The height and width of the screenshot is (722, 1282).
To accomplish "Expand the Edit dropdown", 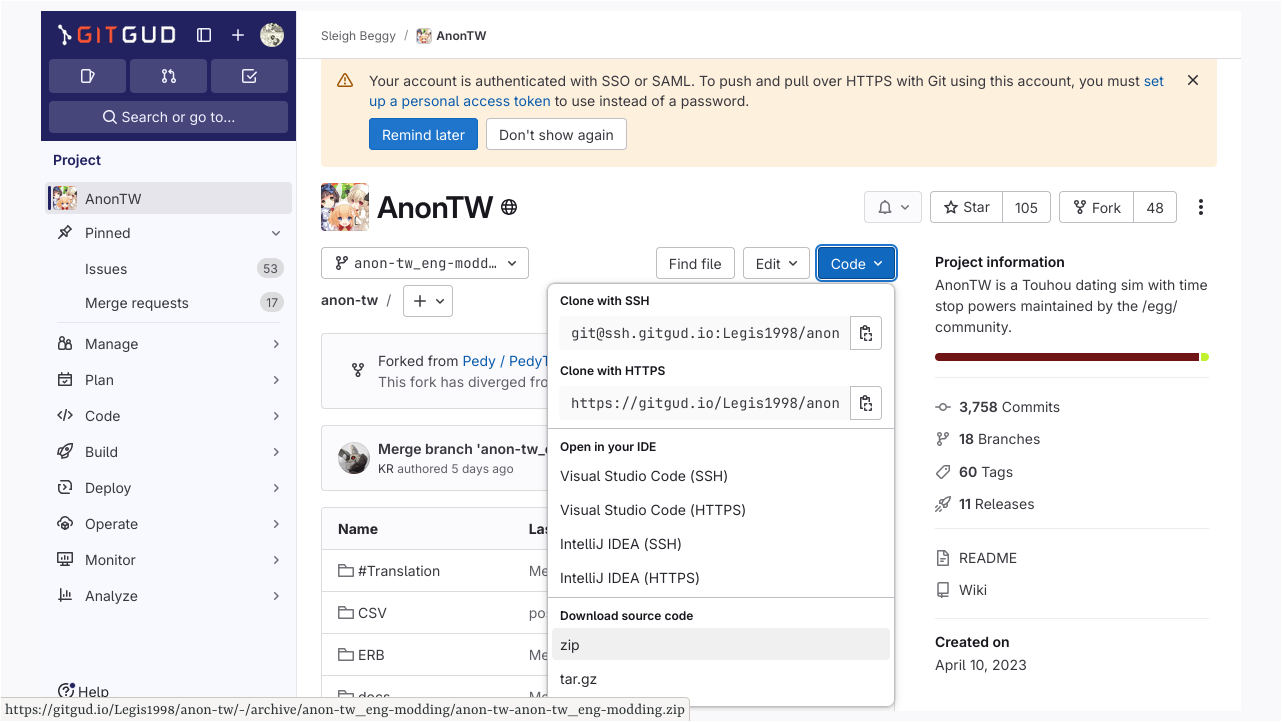I will [x=776, y=264].
